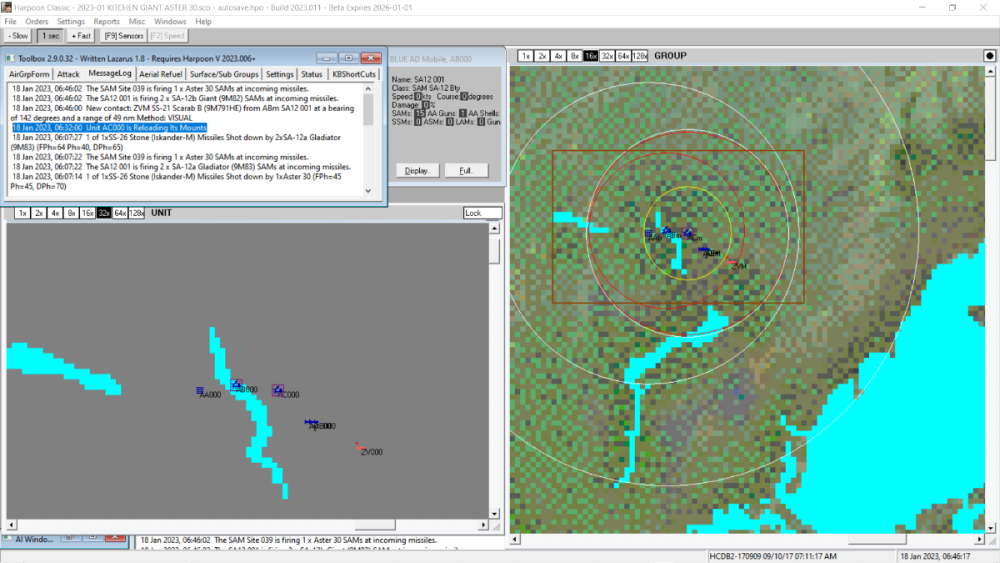Select the AB000 SAM unit icon on Unit map

pos(237,384)
